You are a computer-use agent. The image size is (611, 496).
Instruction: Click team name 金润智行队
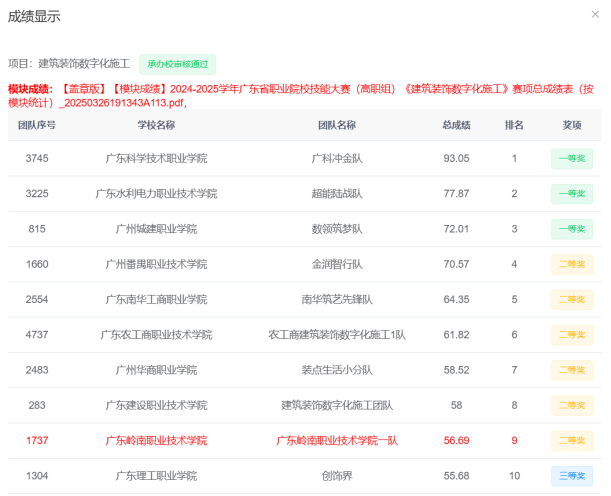[x=337, y=264]
